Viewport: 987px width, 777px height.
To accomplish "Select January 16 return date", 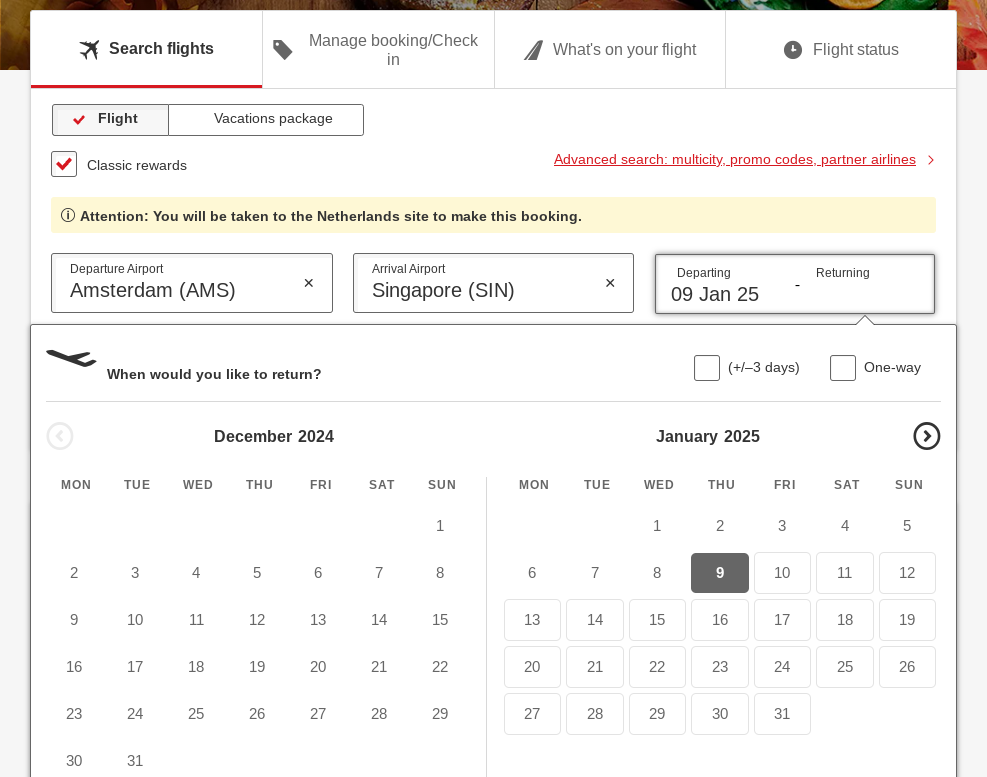I will point(720,620).
